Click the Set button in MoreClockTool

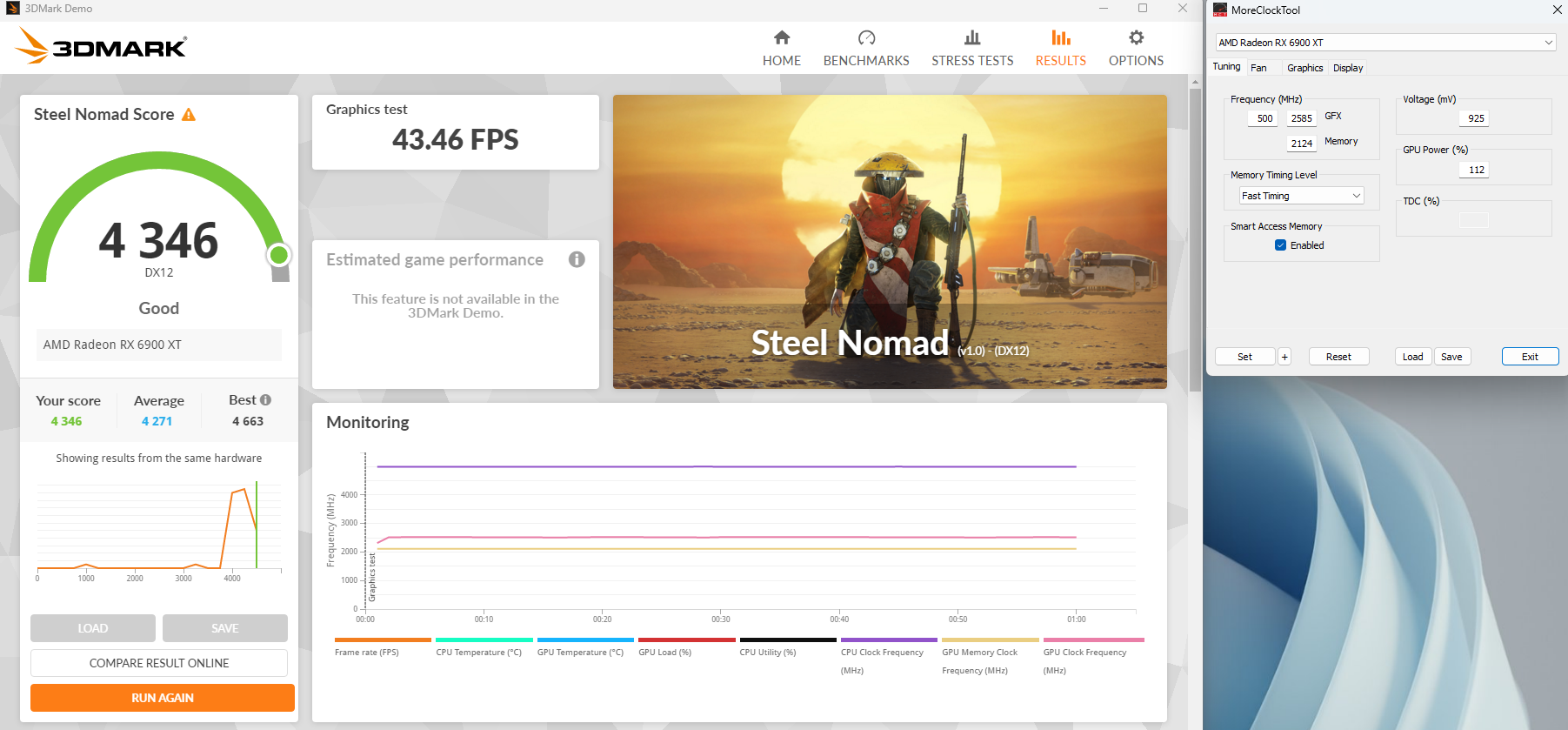(x=1244, y=357)
